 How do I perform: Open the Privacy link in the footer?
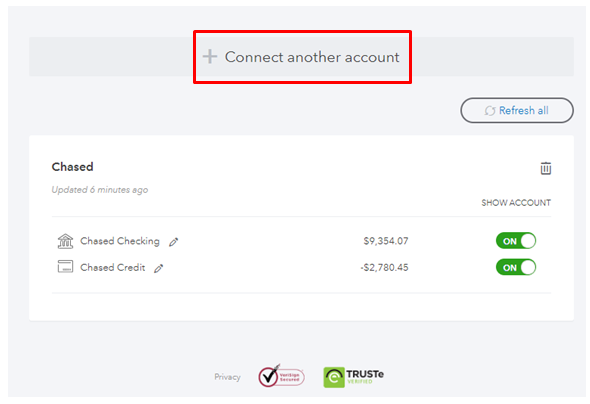pyautogui.click(x=227, y=377)
